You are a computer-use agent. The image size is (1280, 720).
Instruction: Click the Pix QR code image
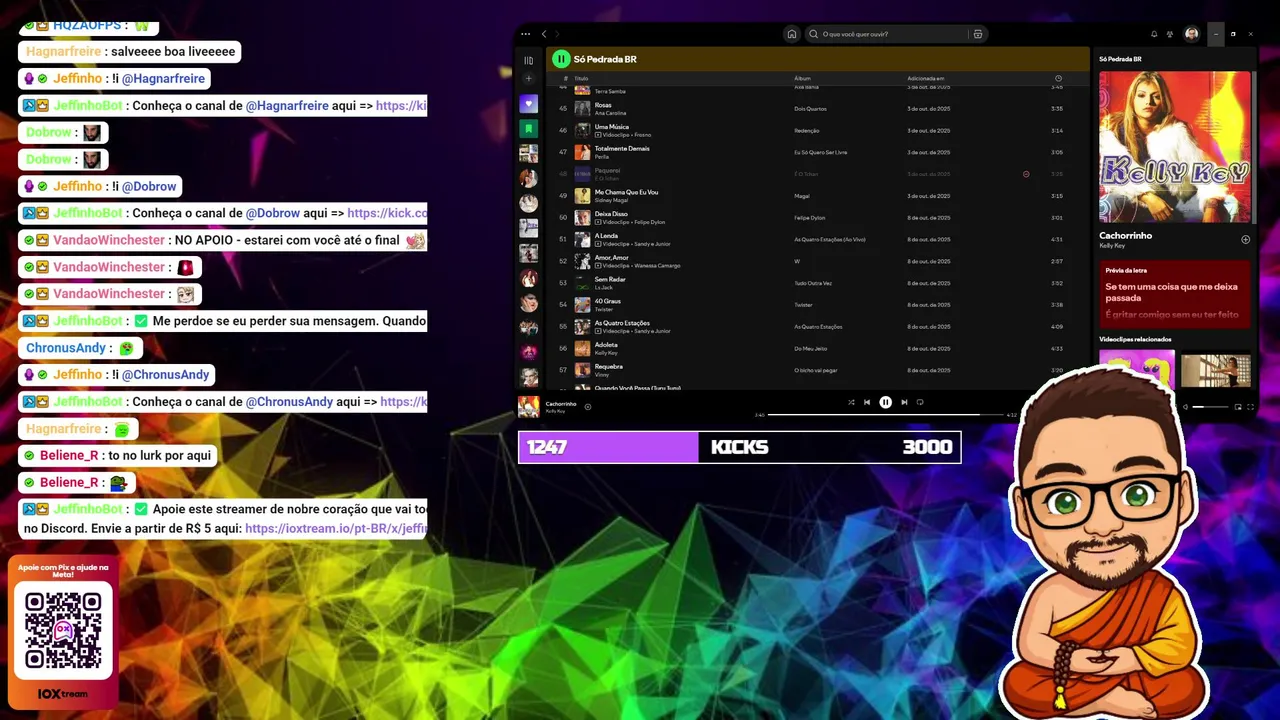click(x=63, y=630)
